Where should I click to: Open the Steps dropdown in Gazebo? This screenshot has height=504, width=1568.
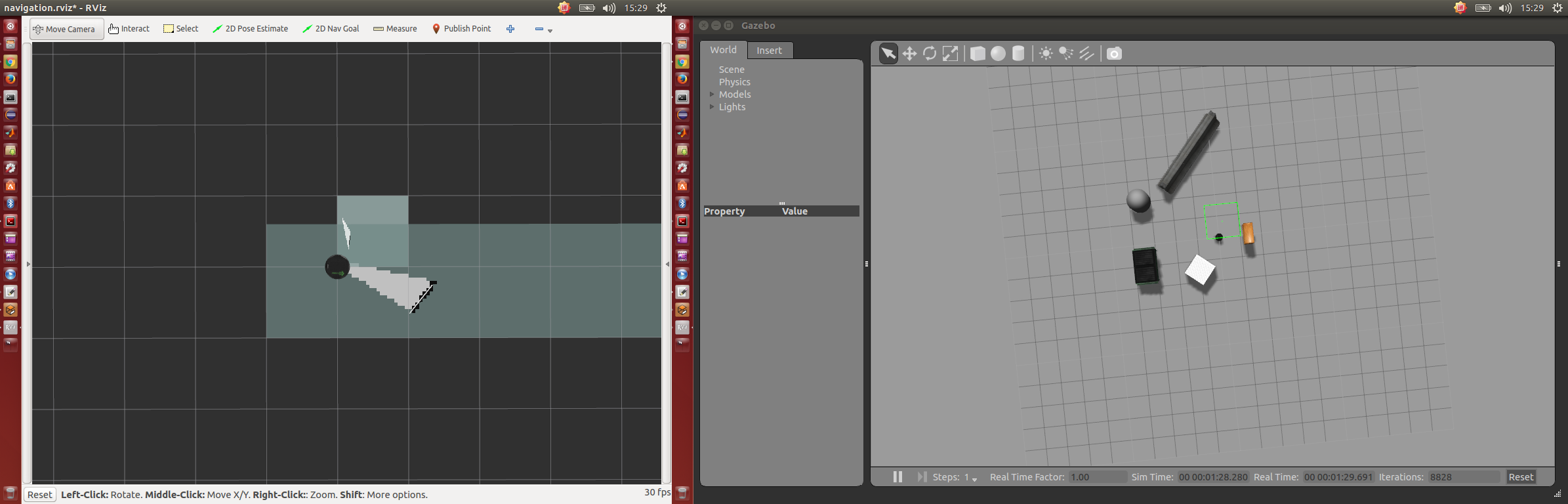(x=974, y=478)
